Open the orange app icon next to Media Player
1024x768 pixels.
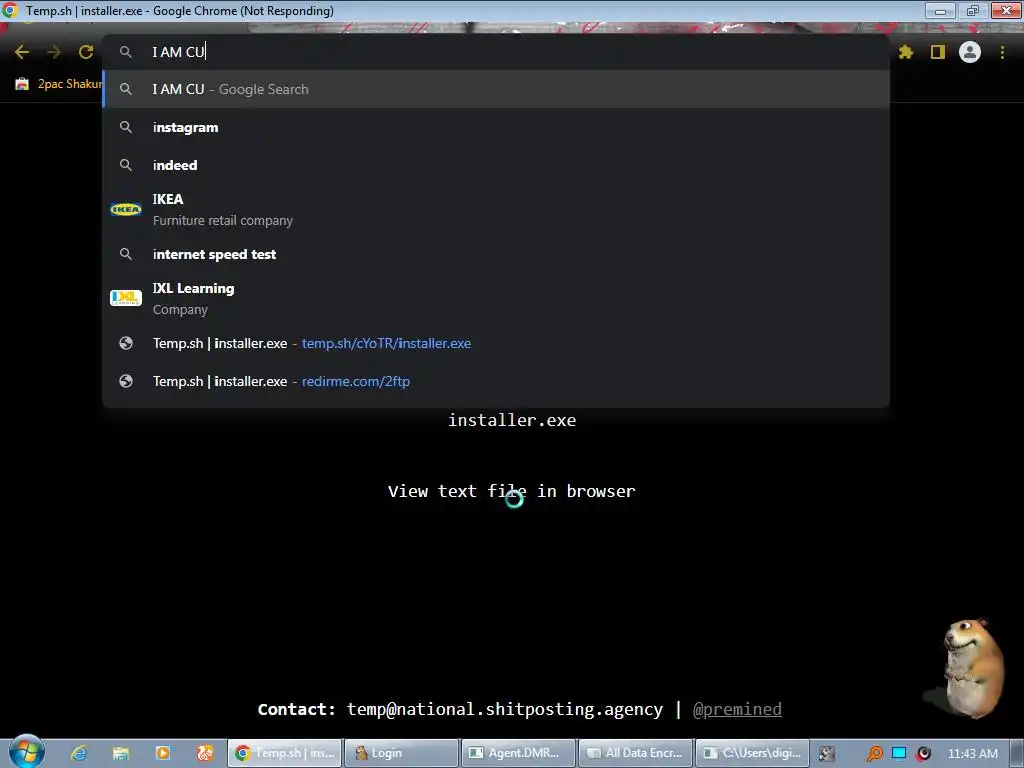[x=204, y=753]
